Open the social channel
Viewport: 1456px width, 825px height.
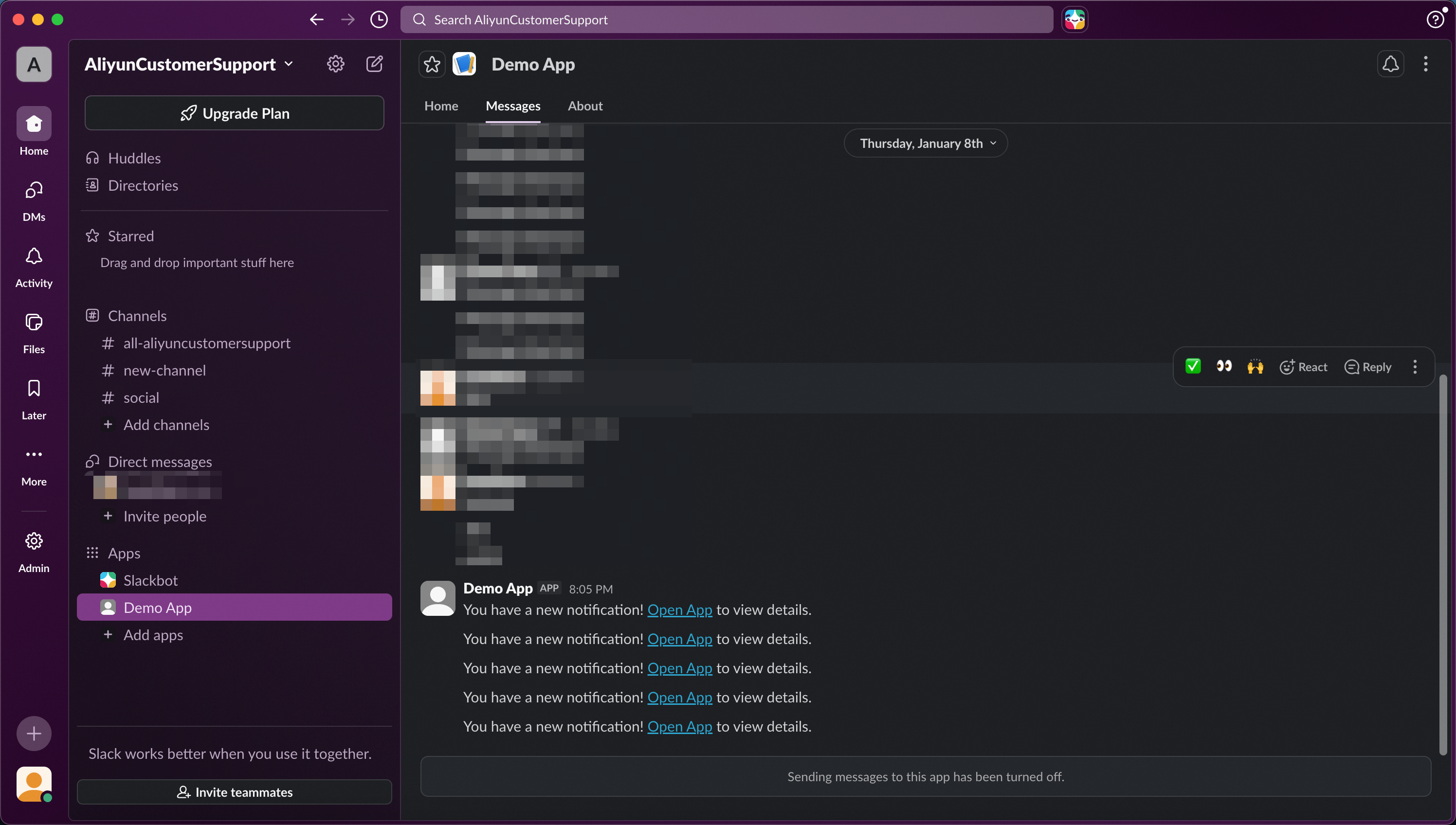coord(234,397)
